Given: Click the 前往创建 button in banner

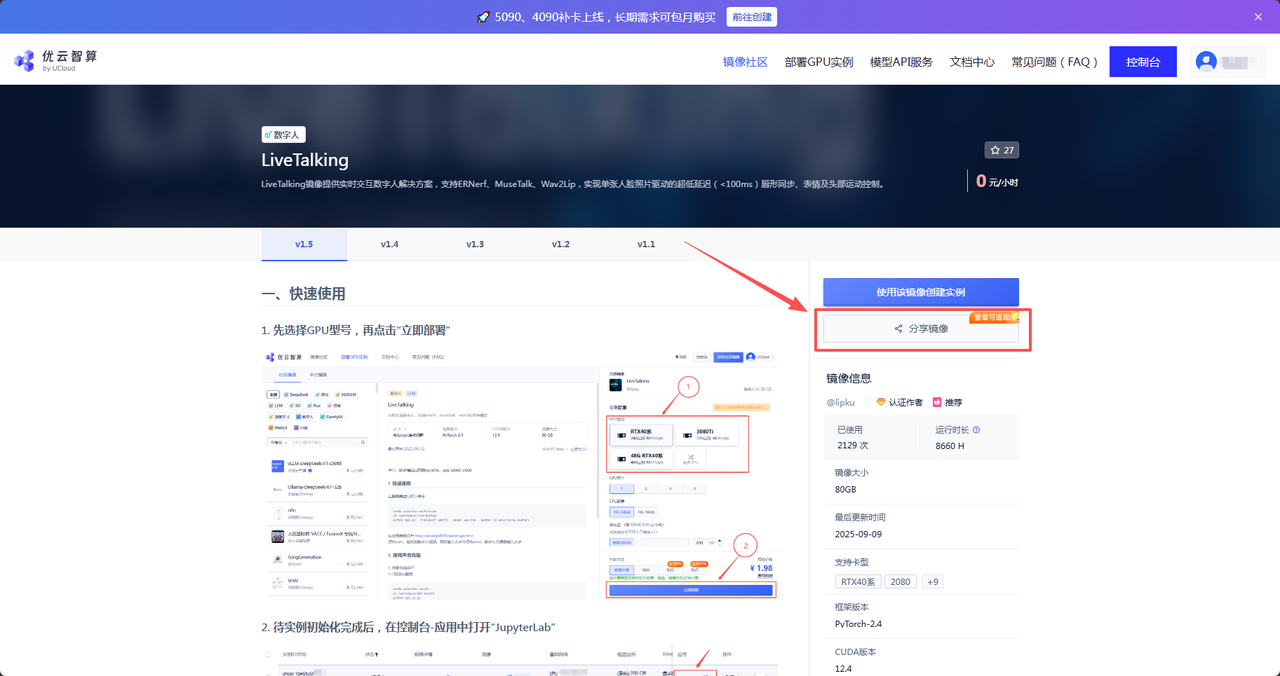Looking at the screenshot, I should point(751,16).
